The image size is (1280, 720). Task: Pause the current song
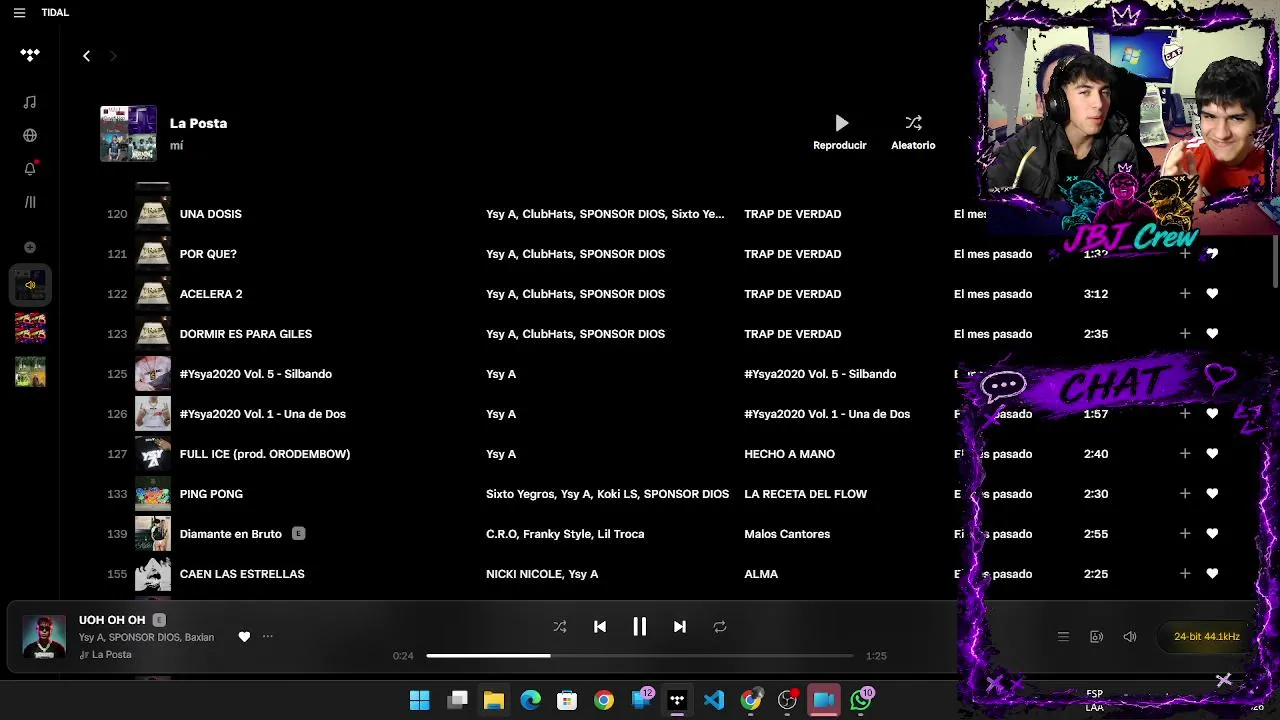[640, 627]
